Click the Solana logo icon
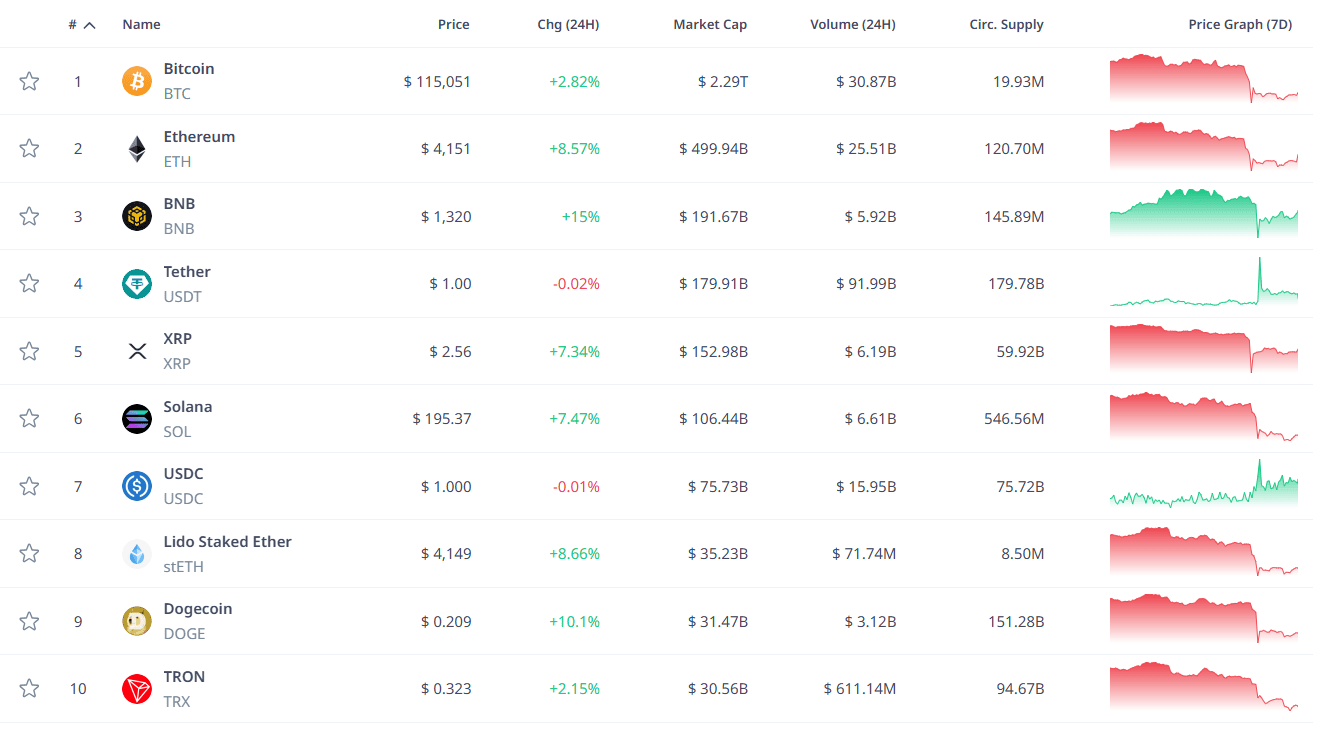The image size is (1325, 735). click(x=137, y=419)
